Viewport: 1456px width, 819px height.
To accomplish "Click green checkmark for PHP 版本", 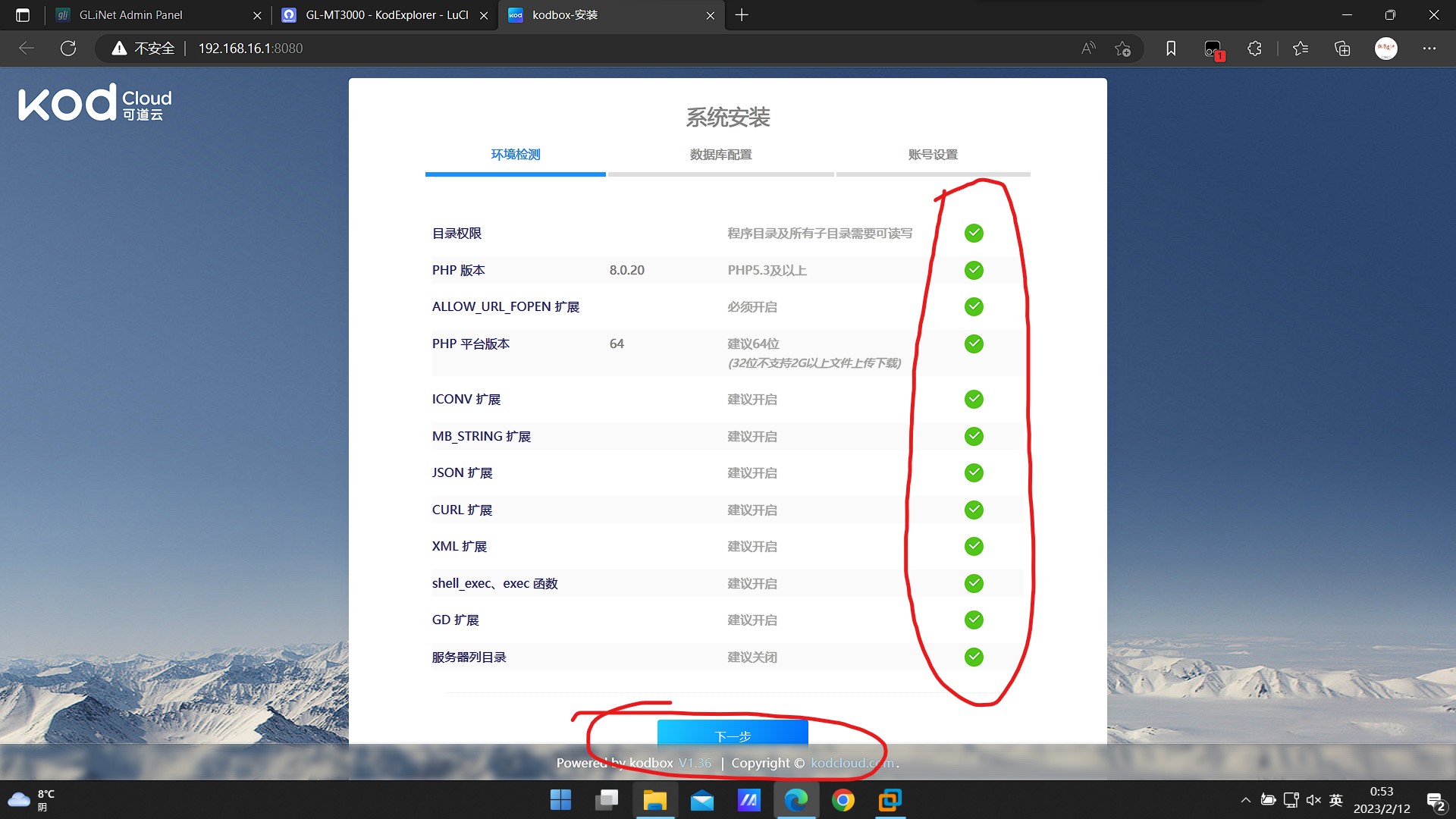I will 974,270.
